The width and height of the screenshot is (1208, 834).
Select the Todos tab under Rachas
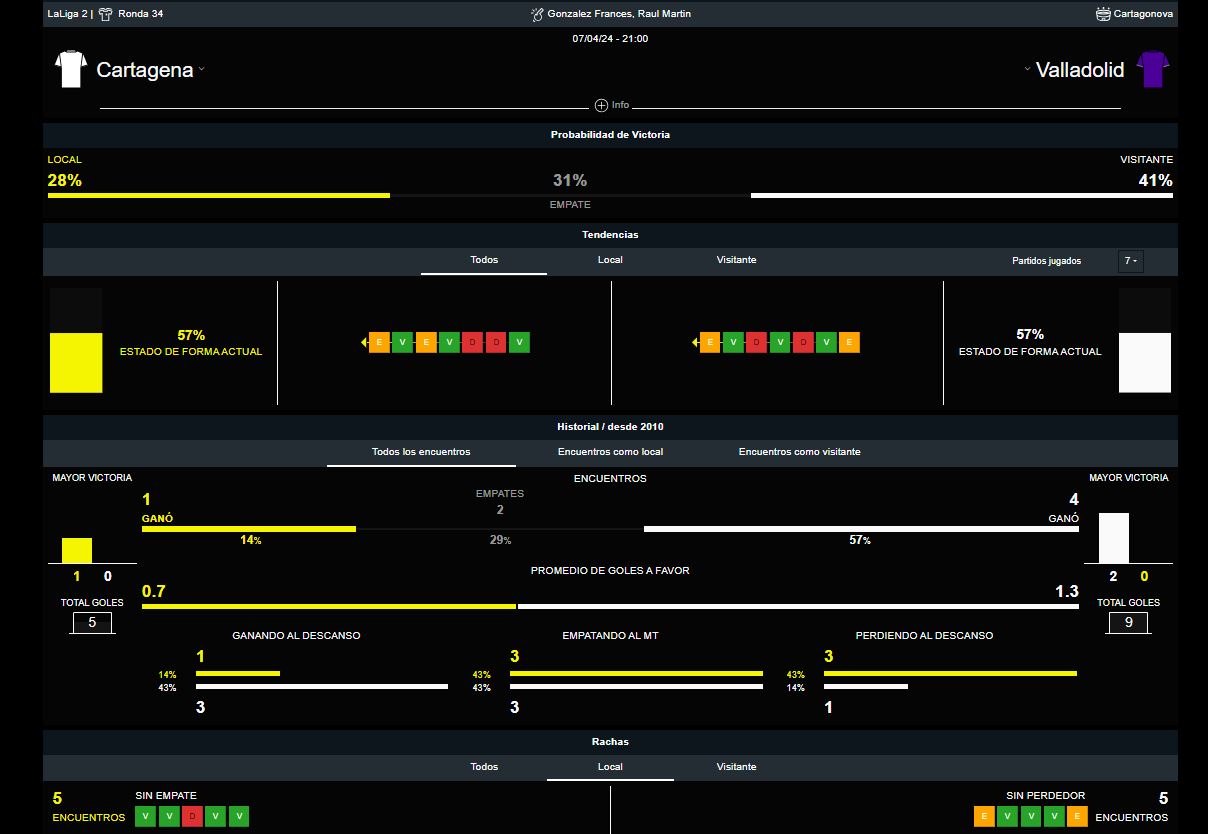[x=484, y=767]
